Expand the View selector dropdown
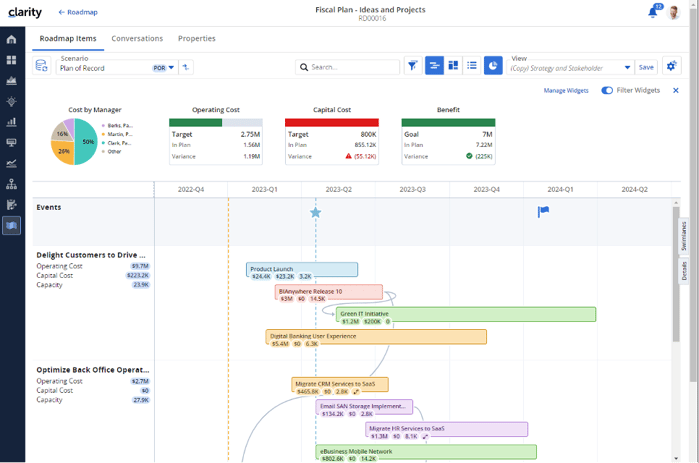The image size is (699, 463). click(627, 68)
